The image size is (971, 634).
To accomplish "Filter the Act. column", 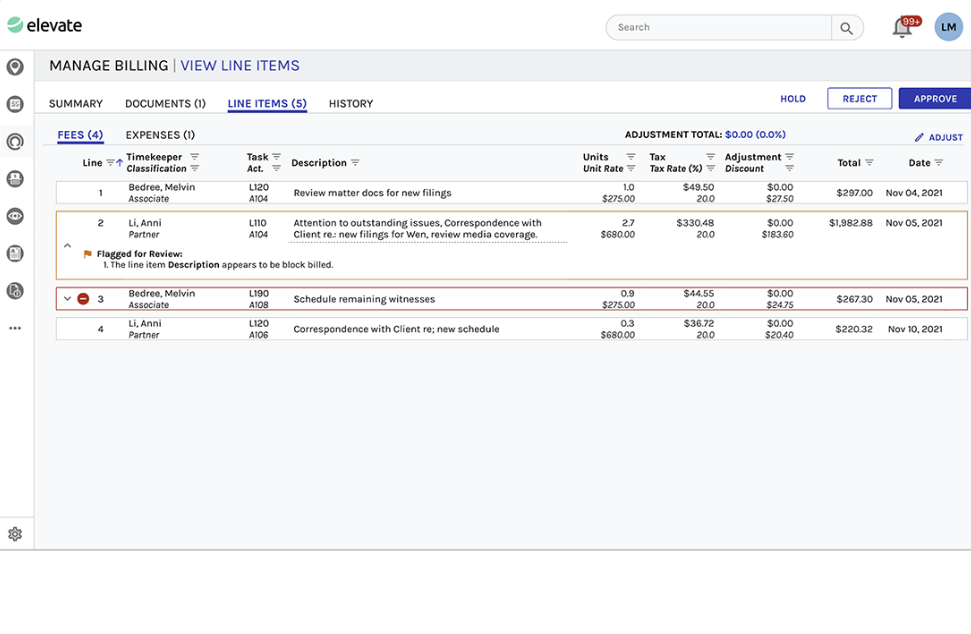I will pyautogui.click(x=276, y=168).
